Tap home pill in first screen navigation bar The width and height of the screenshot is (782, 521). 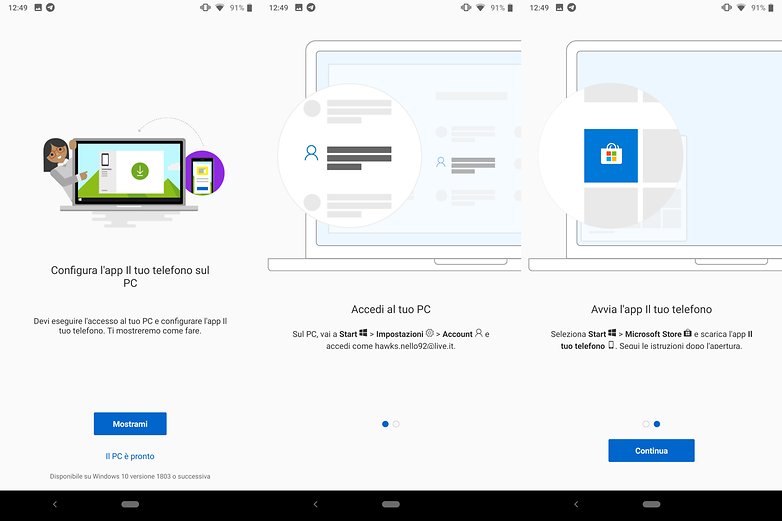pyautogui.click(x=130, y=505)
